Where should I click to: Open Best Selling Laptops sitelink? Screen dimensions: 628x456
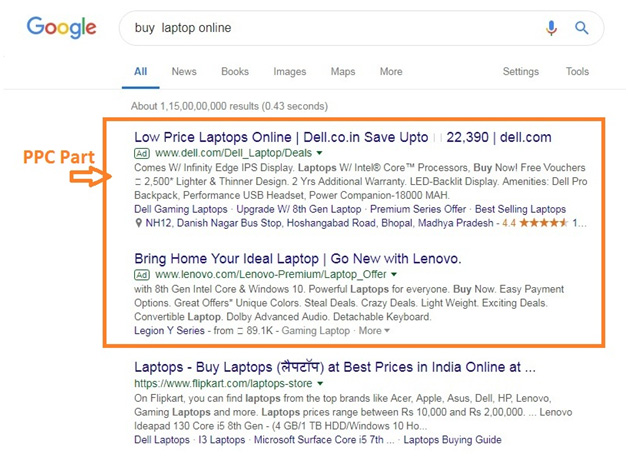point(520,209)
